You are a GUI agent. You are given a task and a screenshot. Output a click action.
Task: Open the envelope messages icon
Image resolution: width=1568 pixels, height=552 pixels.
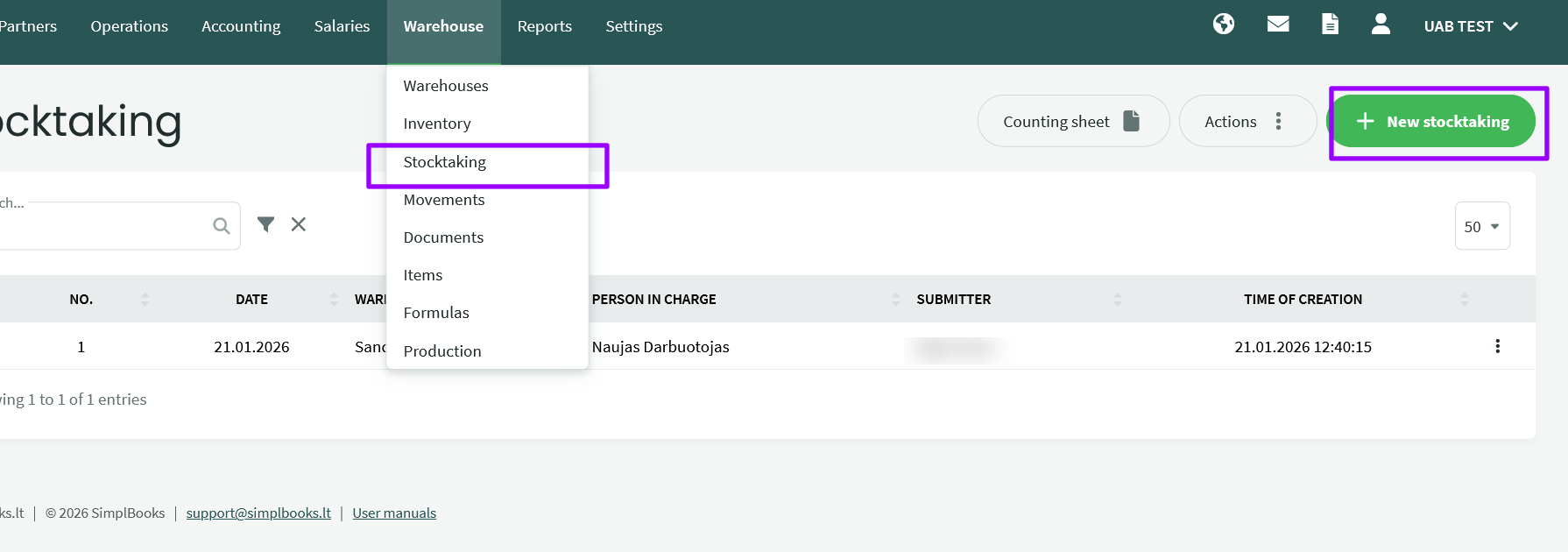click(1278, 25)
